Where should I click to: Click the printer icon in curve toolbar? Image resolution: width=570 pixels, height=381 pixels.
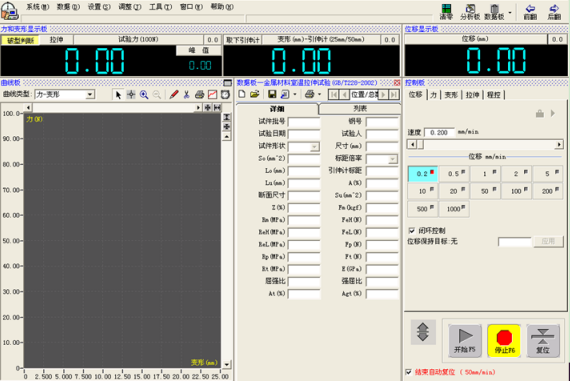(x=199, y=95)
